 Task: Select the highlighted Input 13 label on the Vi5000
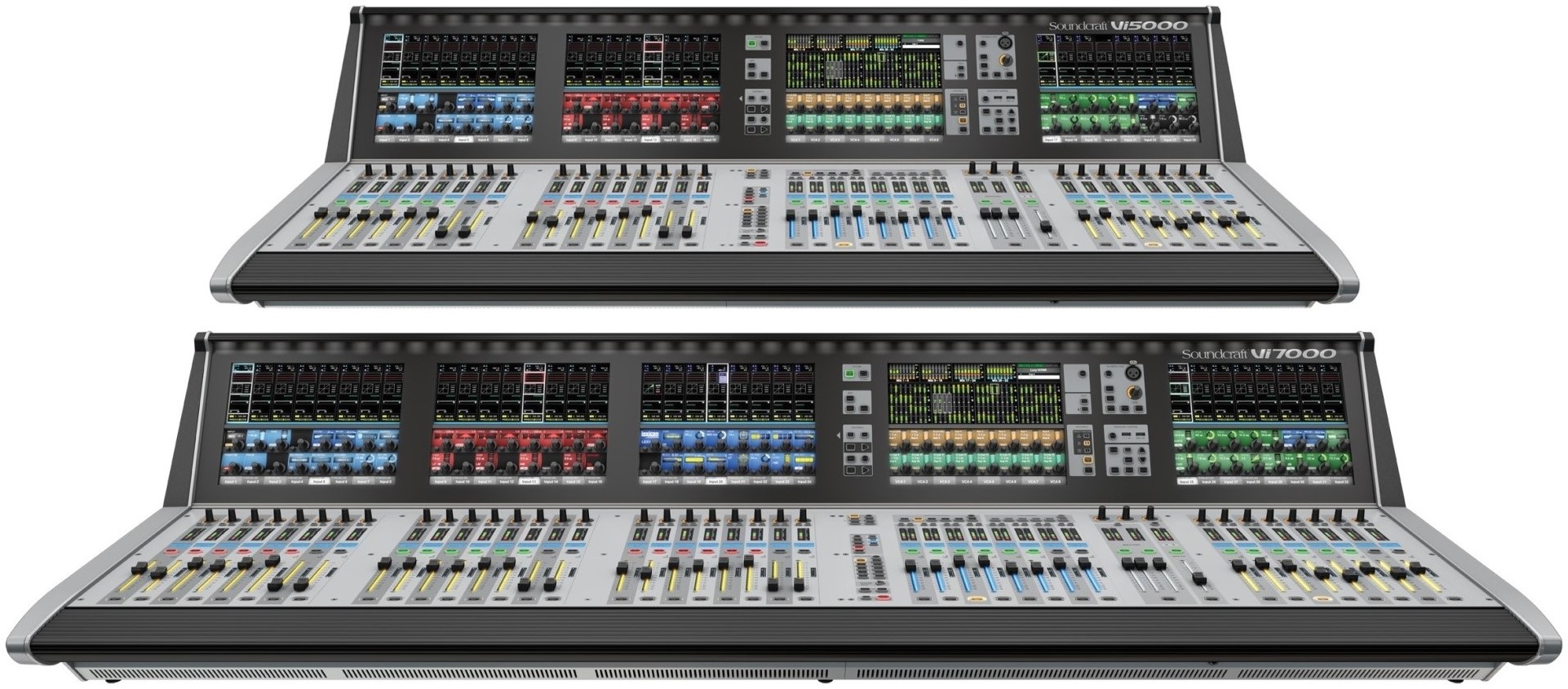pyautogui.click(x=649, y=139)
